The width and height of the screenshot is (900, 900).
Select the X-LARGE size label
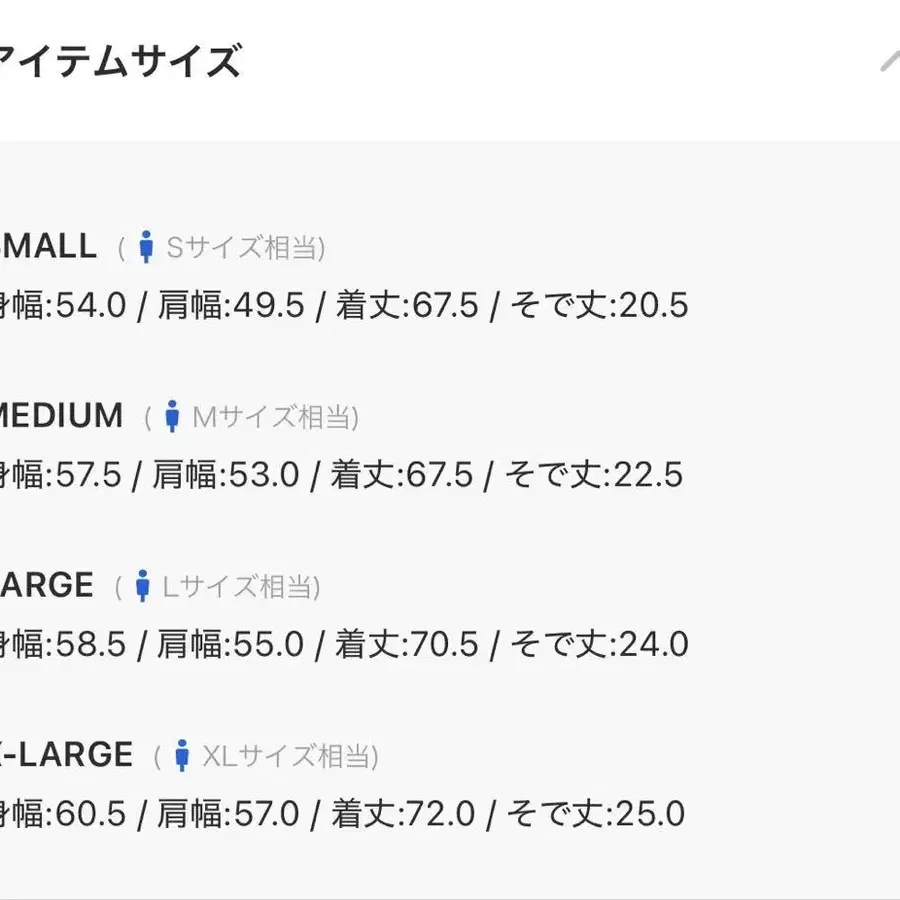coord(67,754)
